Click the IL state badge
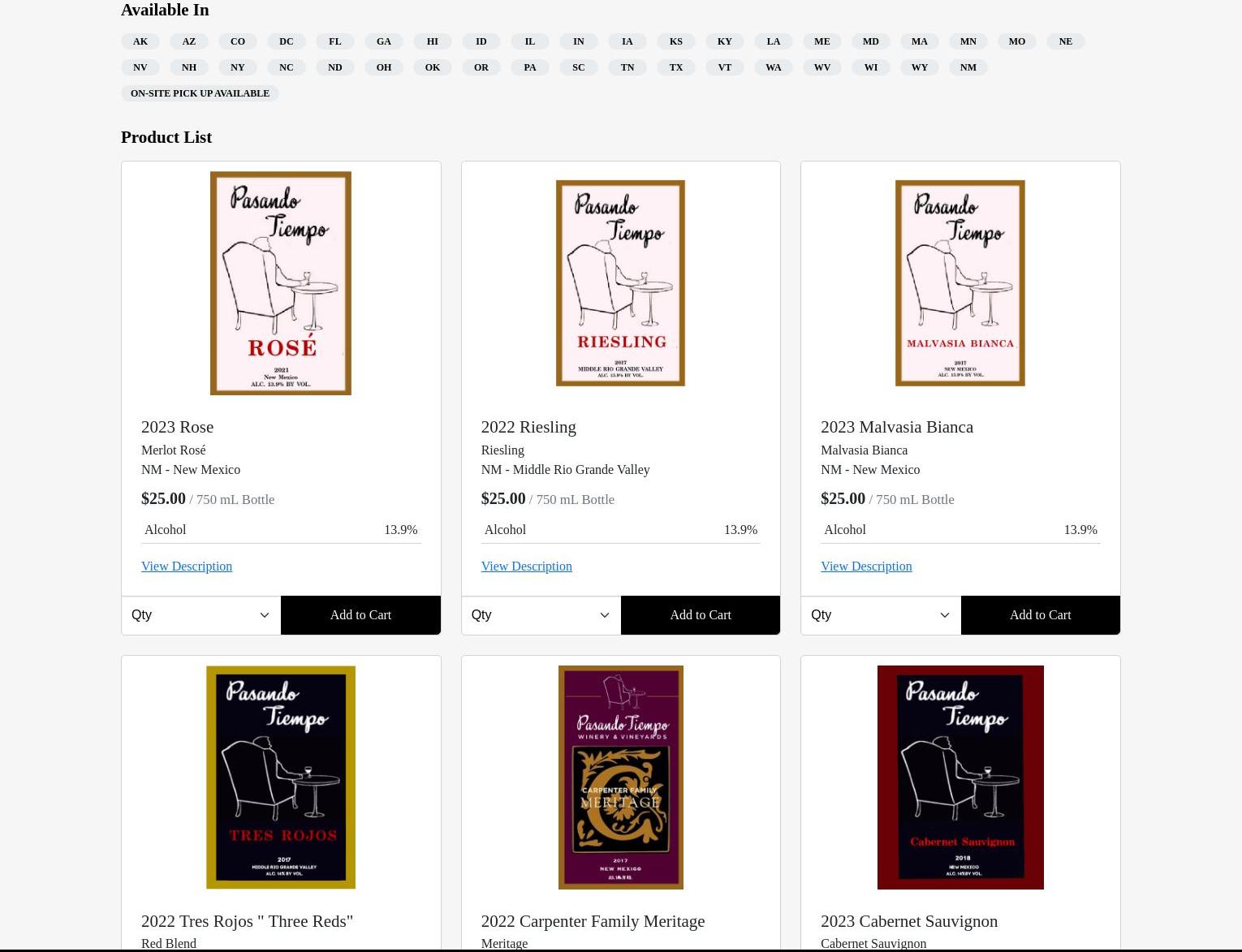The width and height of the screenshot is (1242, 952). coord(530,41)
